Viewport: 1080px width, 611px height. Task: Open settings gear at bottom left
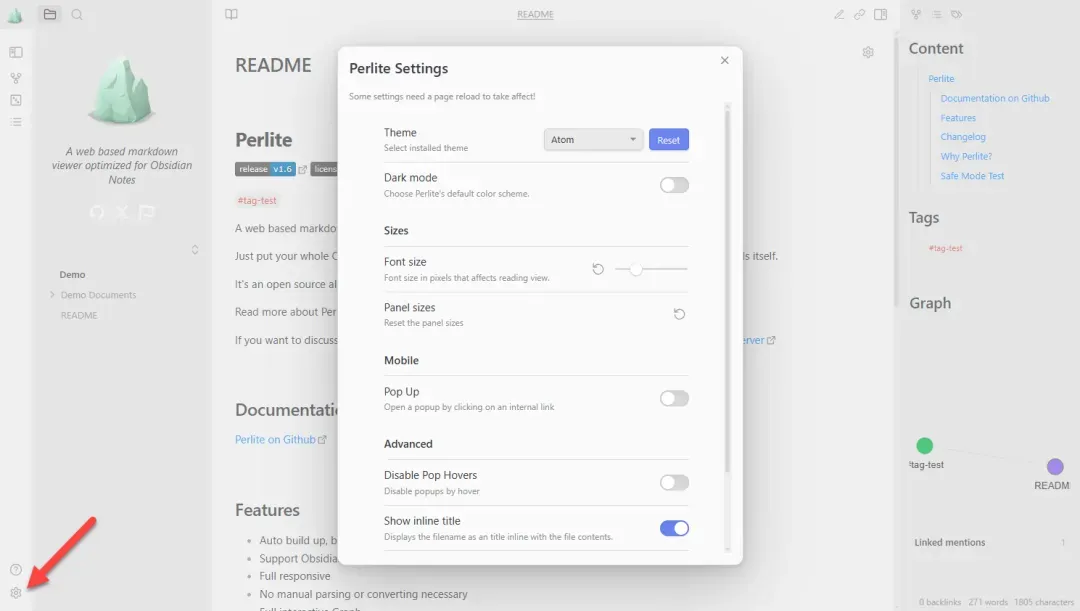click(16, 592)
